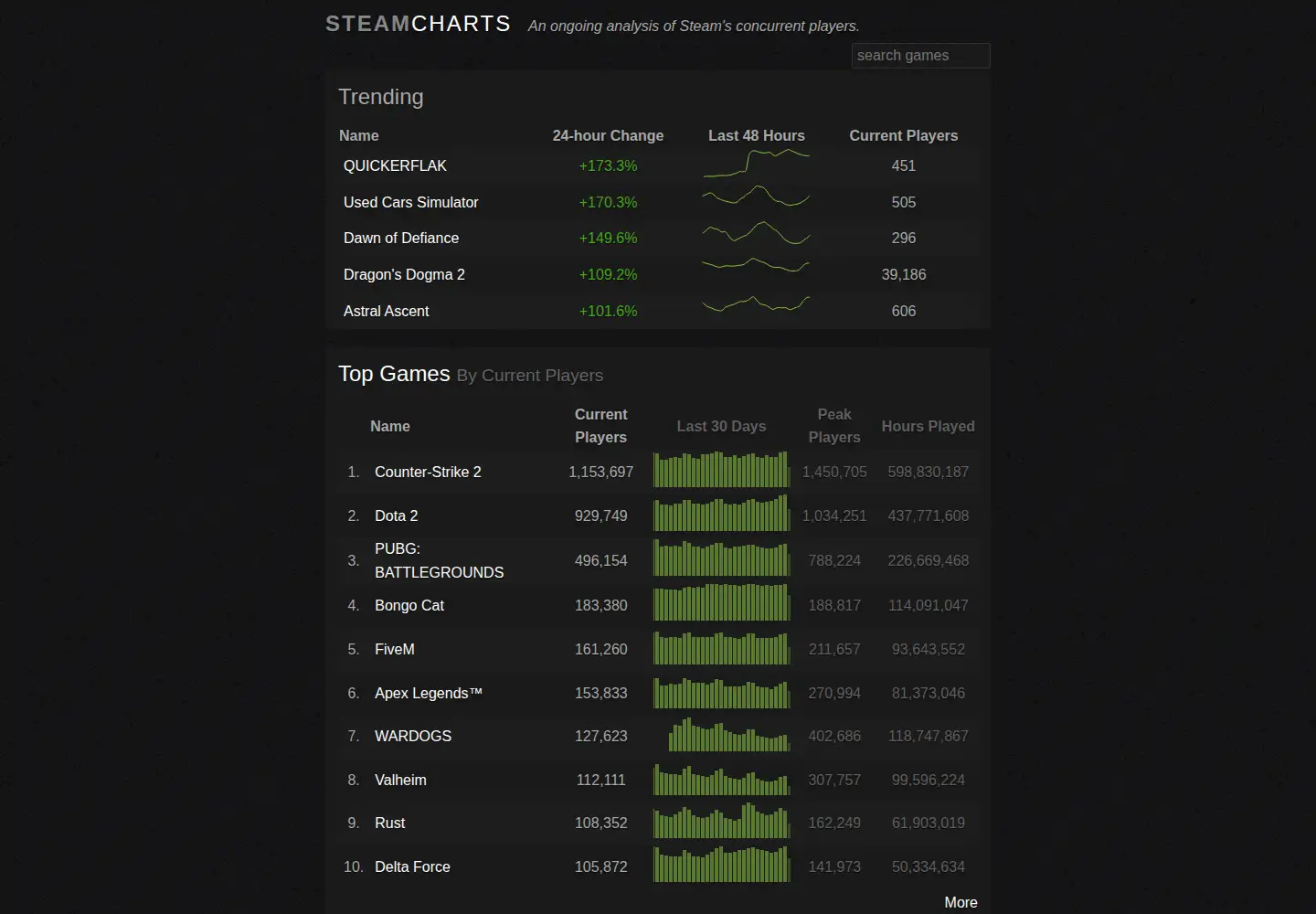The width and height of the screenshot is (1316, 914).
Task: Select Bongo Cat peak players 188,817
Action: click(x=834, y=605)
